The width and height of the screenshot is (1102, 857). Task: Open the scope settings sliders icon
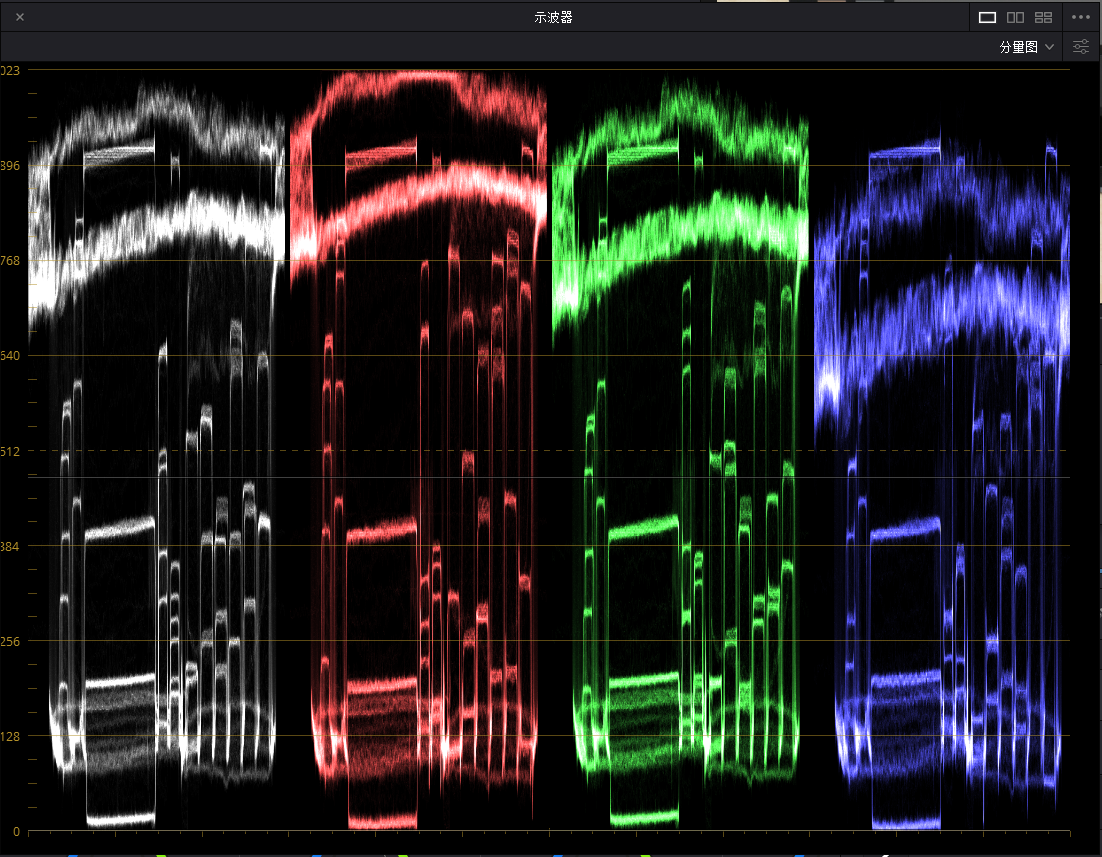click(1081, 47)
